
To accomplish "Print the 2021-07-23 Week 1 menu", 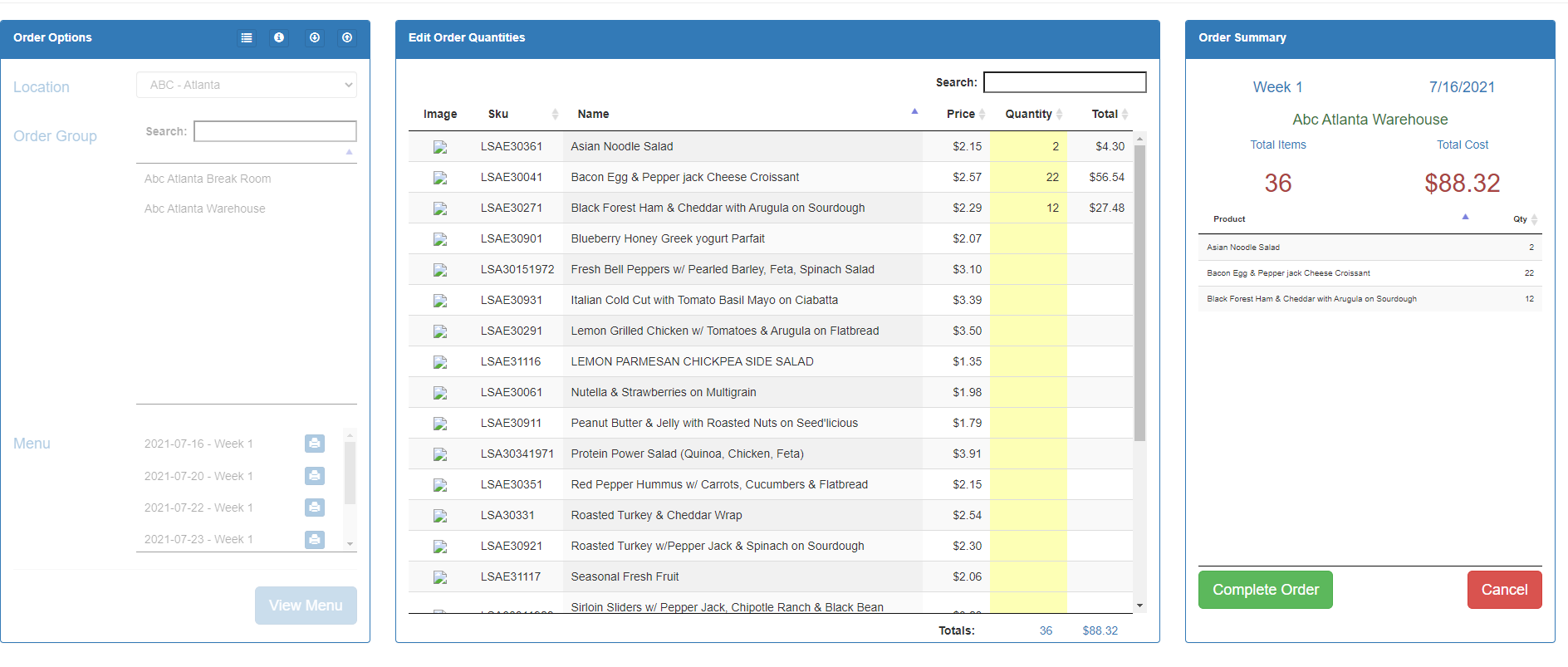I will point(315,539).
